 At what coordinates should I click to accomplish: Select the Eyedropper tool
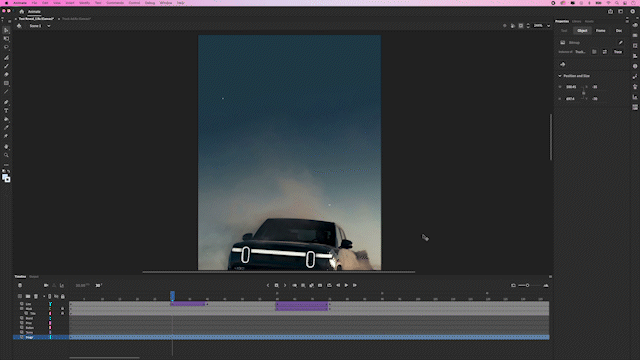(x=6, y=128)
